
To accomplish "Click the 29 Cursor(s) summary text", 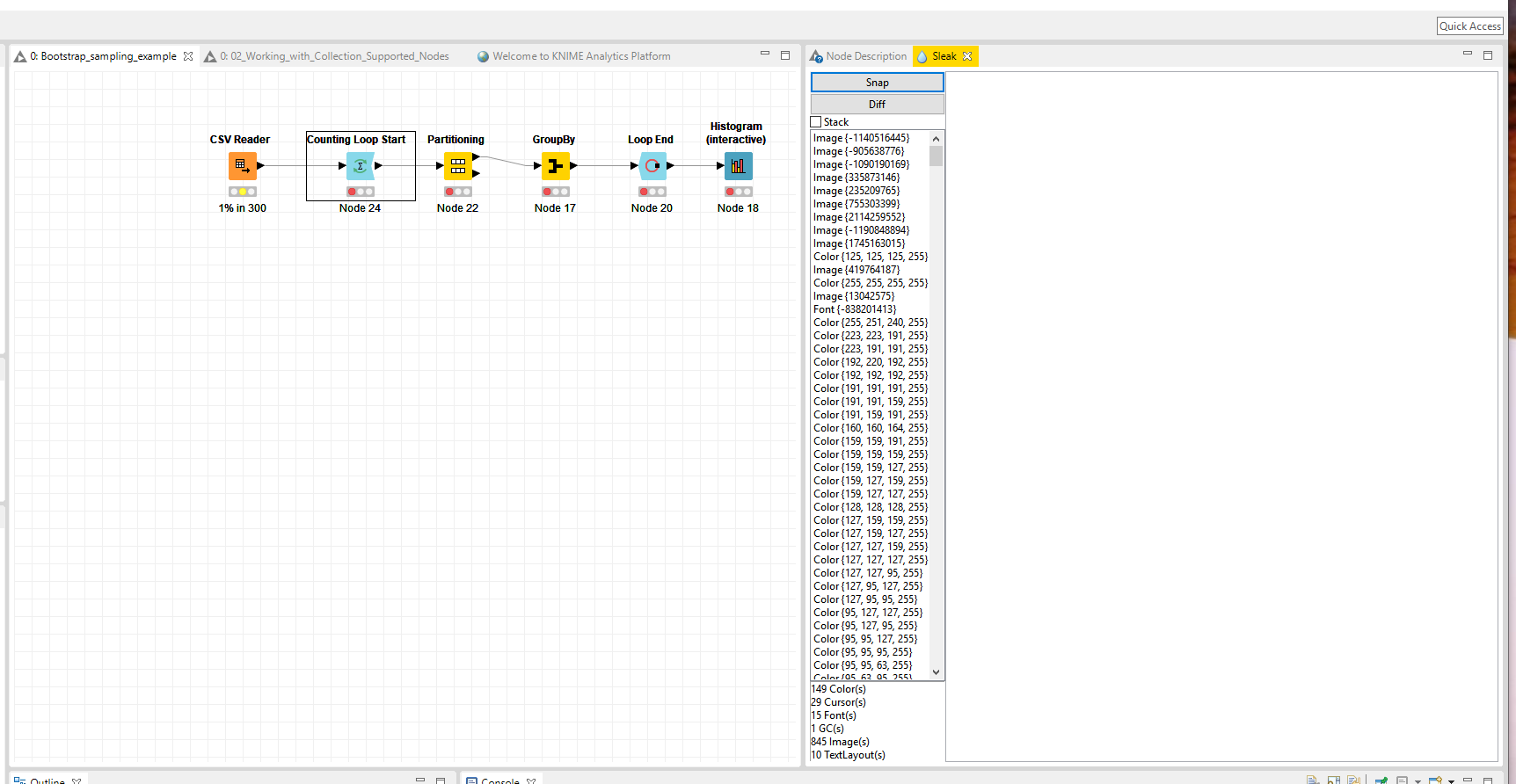I will coord(838,702).
